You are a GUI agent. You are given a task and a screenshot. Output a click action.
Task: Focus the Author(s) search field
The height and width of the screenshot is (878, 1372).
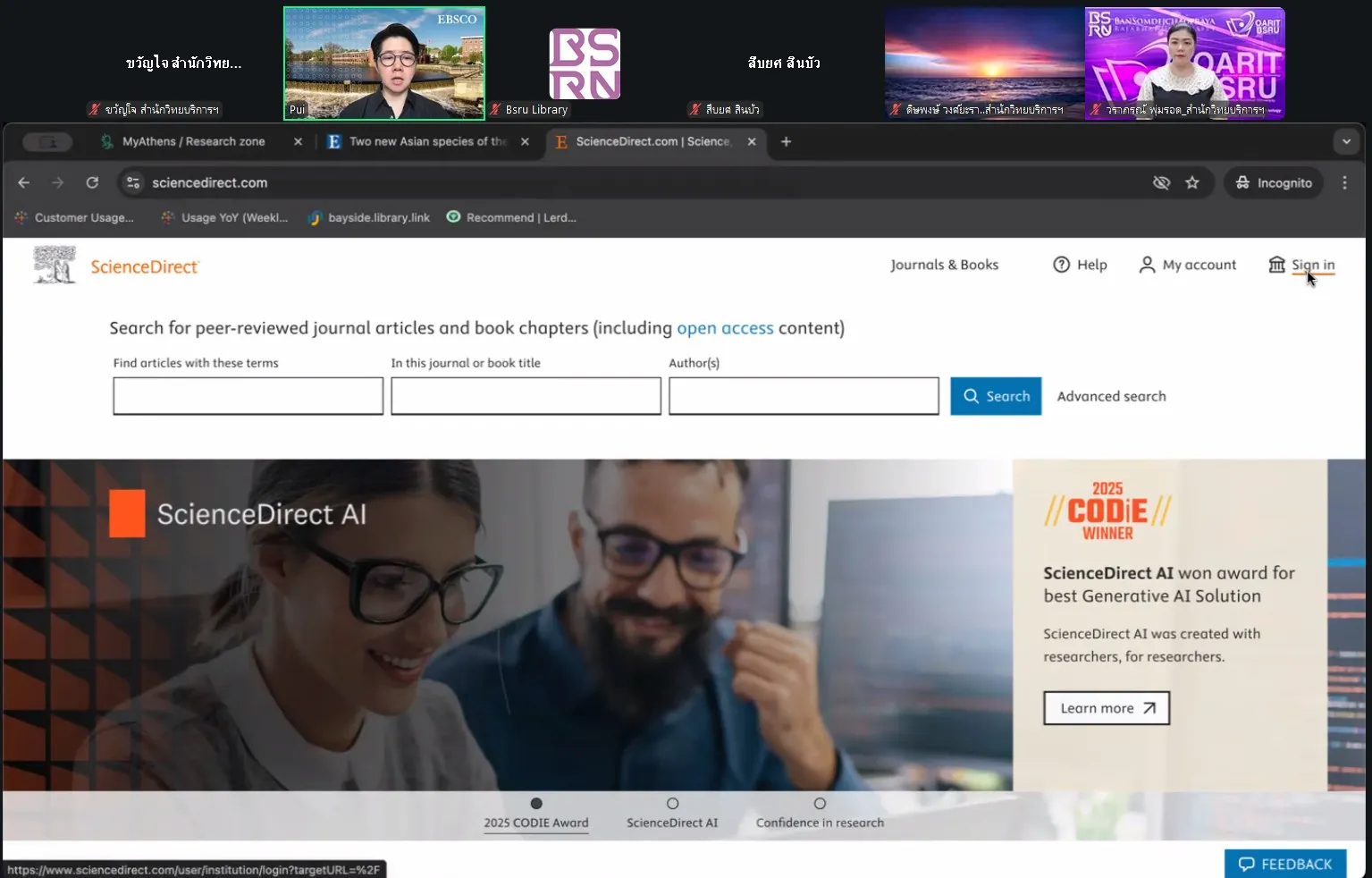(x=804, y=396)
